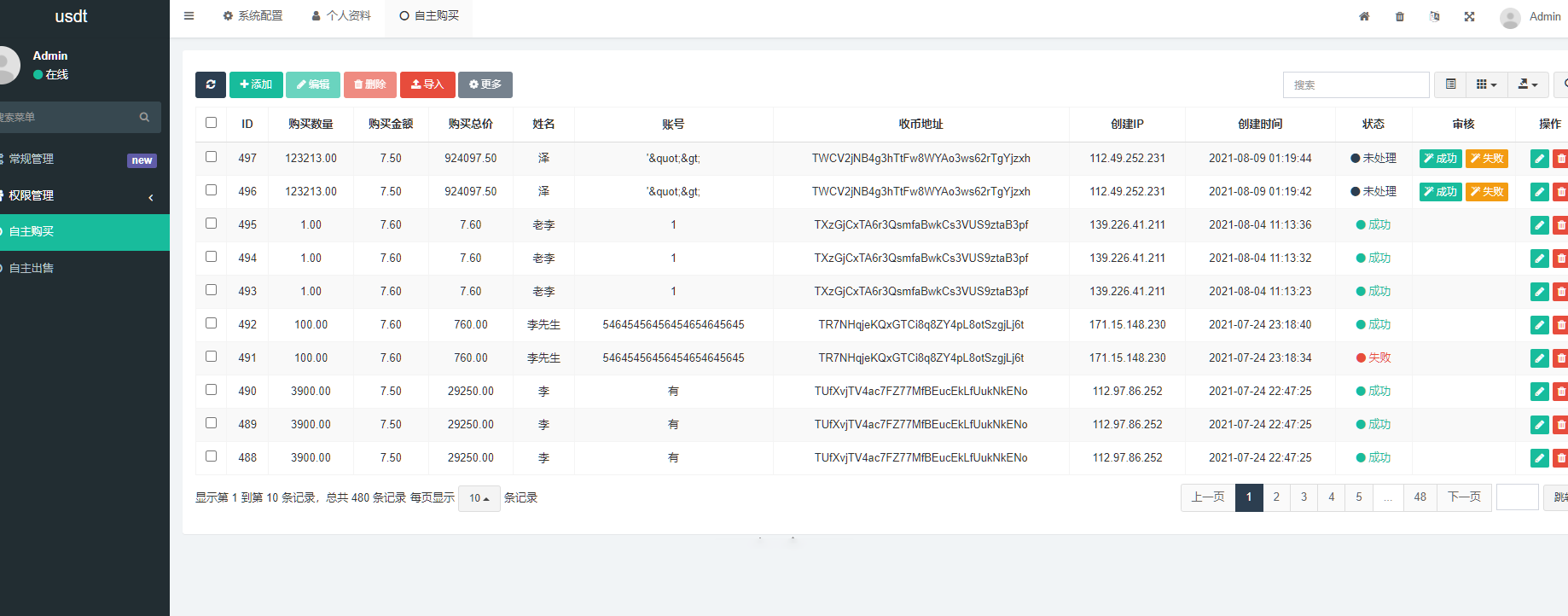The image size is (1568, 616).
Task: Open 自主出售 in the sidebar menu
Action: [x=32, y=268]
